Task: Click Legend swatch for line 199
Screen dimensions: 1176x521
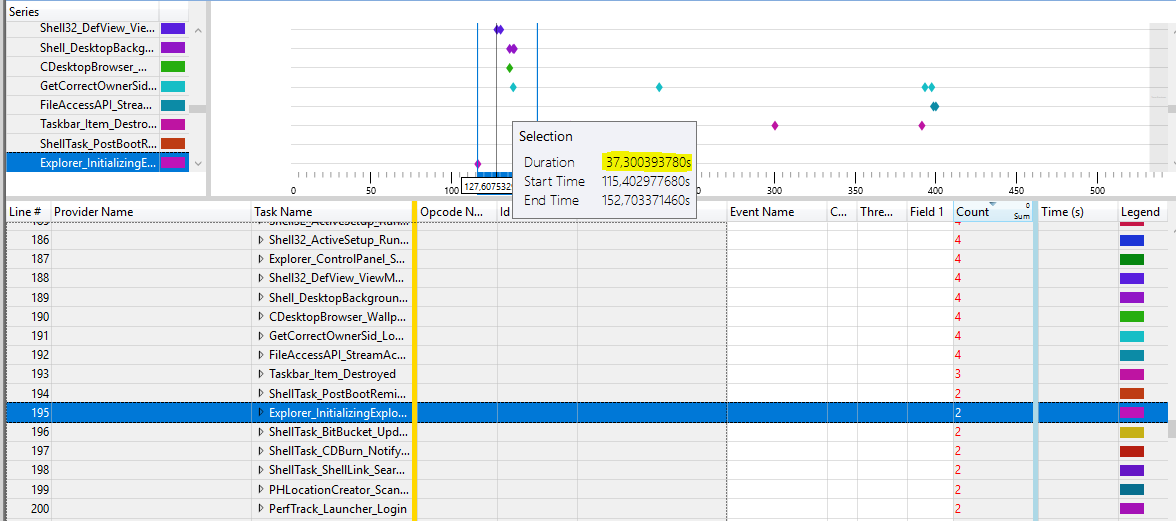Action: 1132,490
